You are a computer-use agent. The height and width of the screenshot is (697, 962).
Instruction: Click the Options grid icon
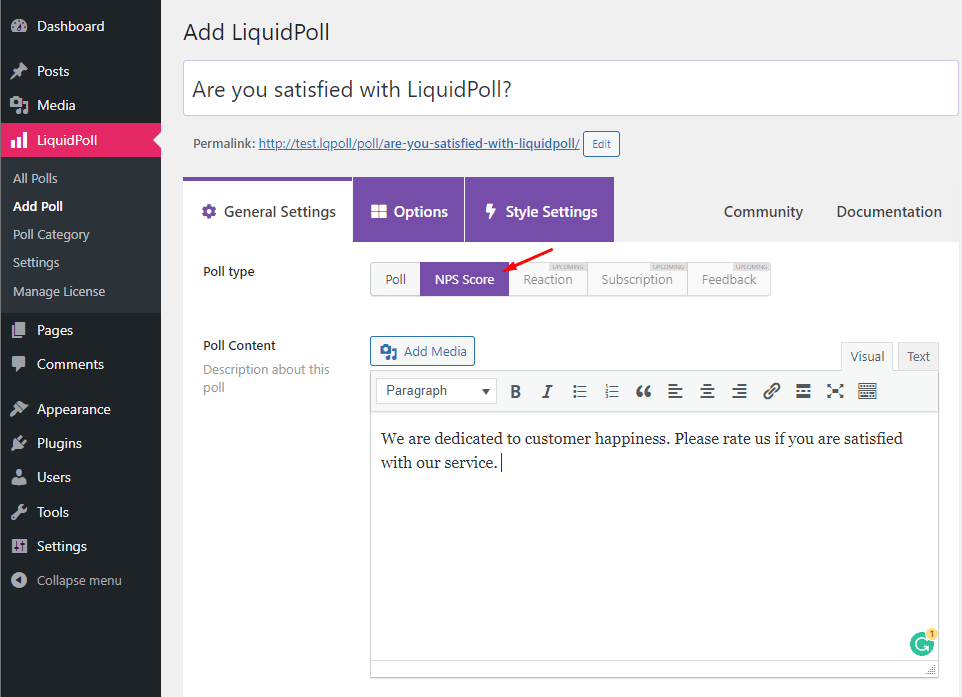[379, 211]
